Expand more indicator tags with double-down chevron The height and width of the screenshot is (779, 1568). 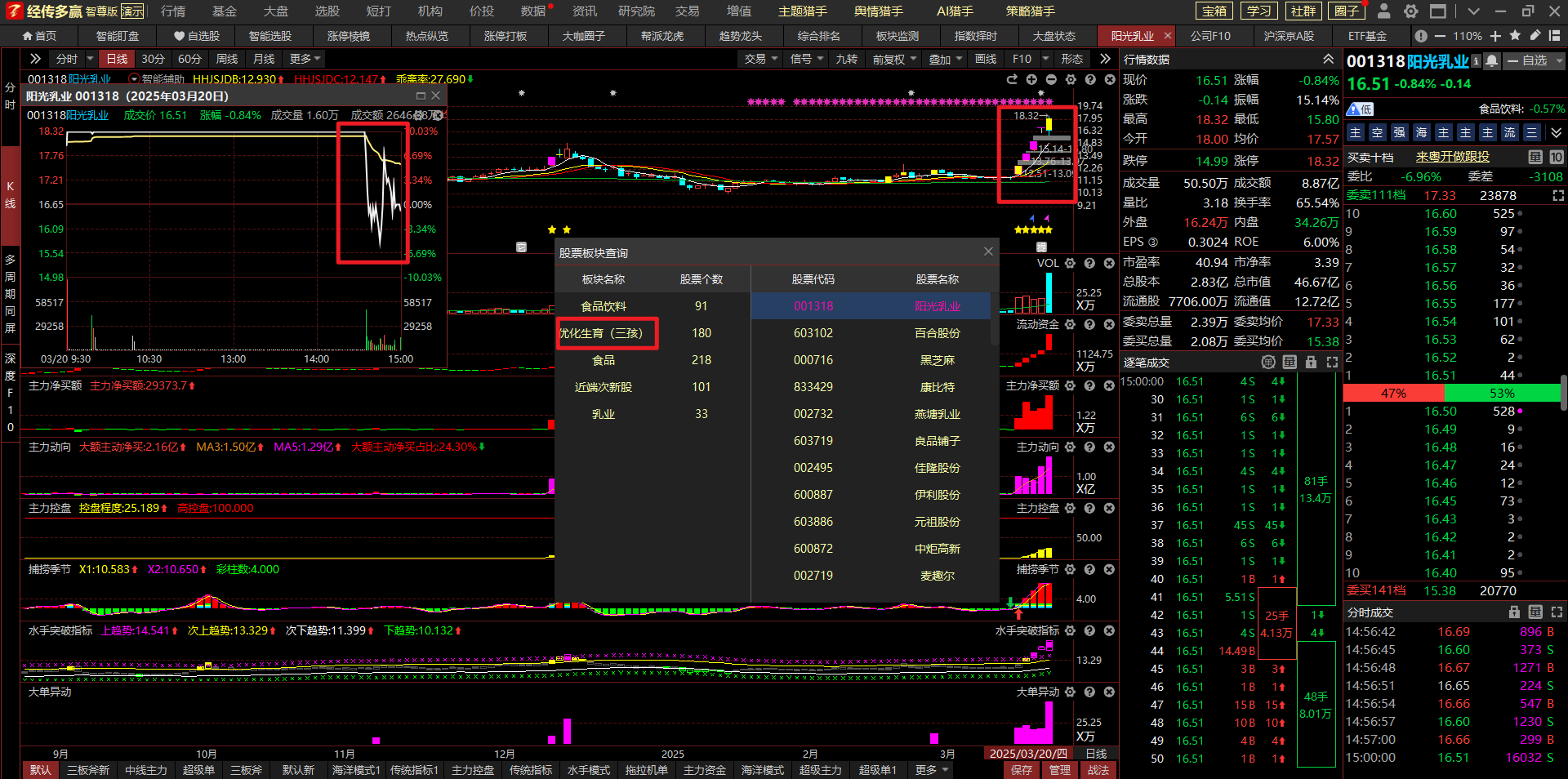point(1557,132)
